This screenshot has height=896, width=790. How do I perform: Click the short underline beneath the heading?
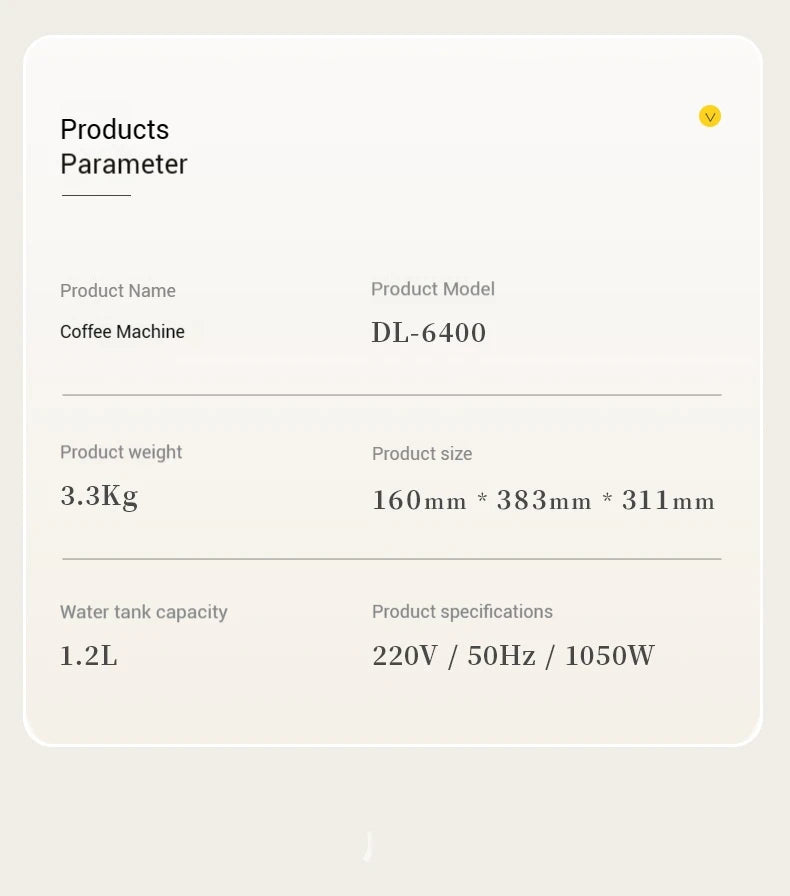click(x=96, y=195)
